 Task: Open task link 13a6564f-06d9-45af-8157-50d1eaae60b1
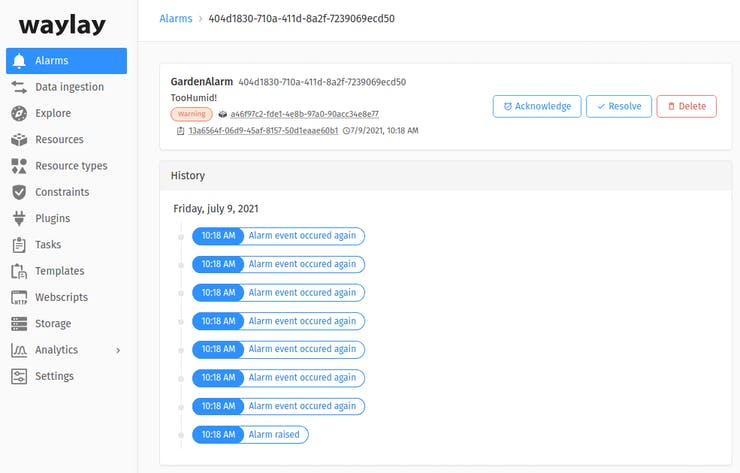click(263, 131)
